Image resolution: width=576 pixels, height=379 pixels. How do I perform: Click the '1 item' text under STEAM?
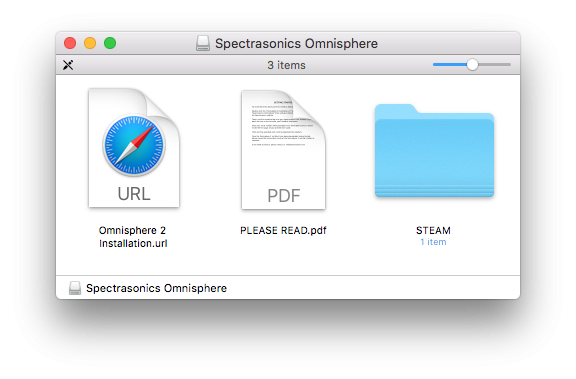click(433, 242)
